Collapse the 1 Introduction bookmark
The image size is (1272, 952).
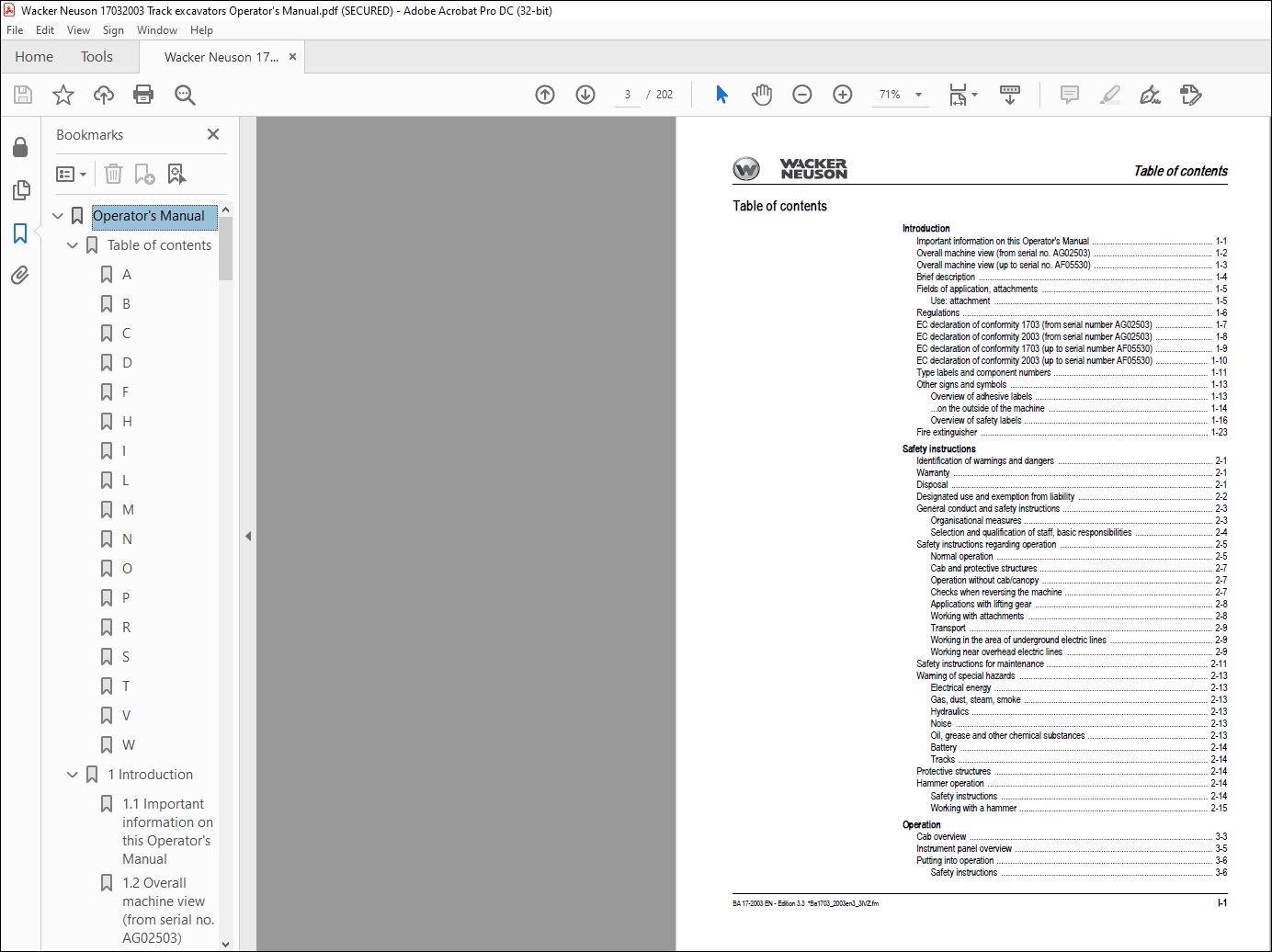tap(73, 775)
